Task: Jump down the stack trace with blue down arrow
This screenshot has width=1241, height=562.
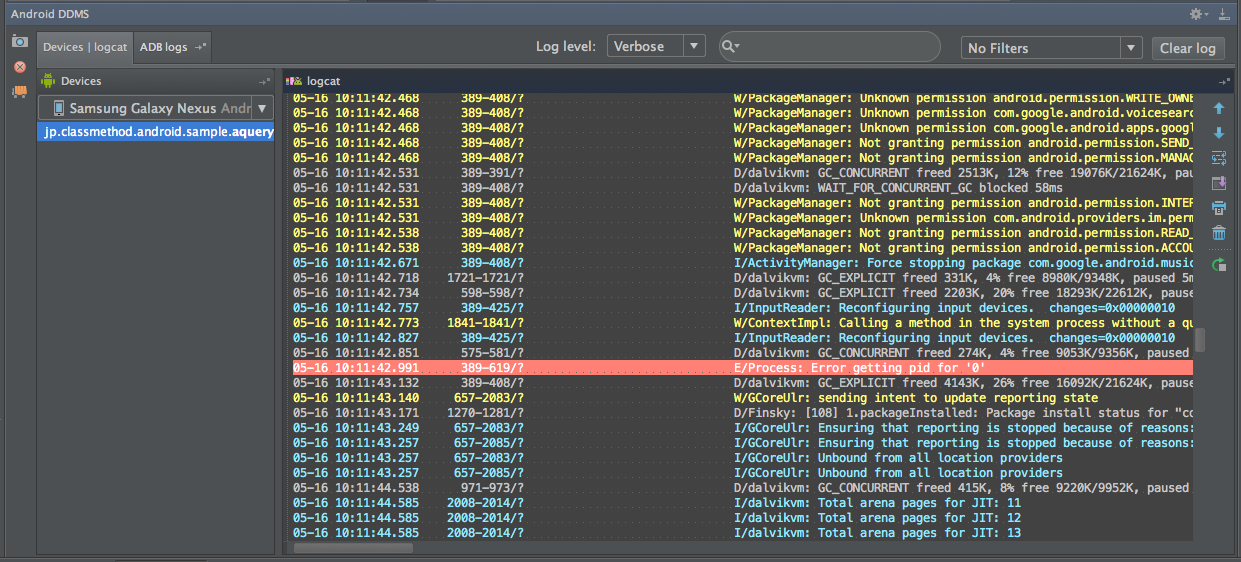Action: coord(1218,133)
